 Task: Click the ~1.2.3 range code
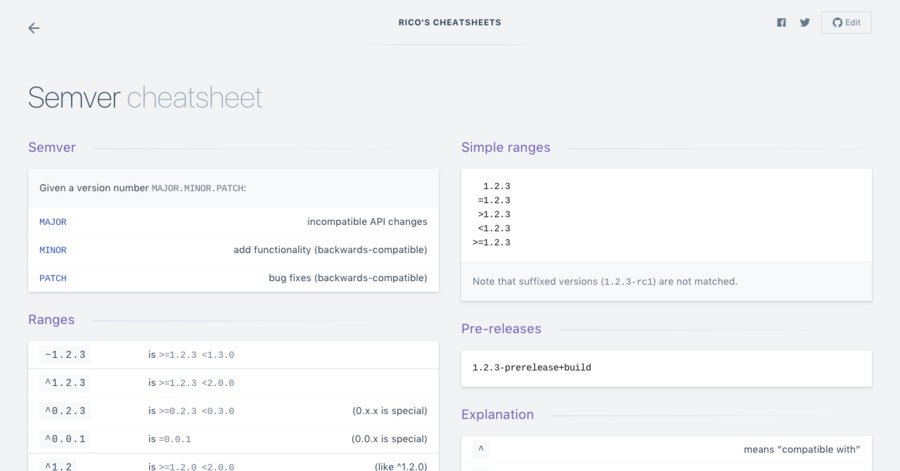pos(65,355)
